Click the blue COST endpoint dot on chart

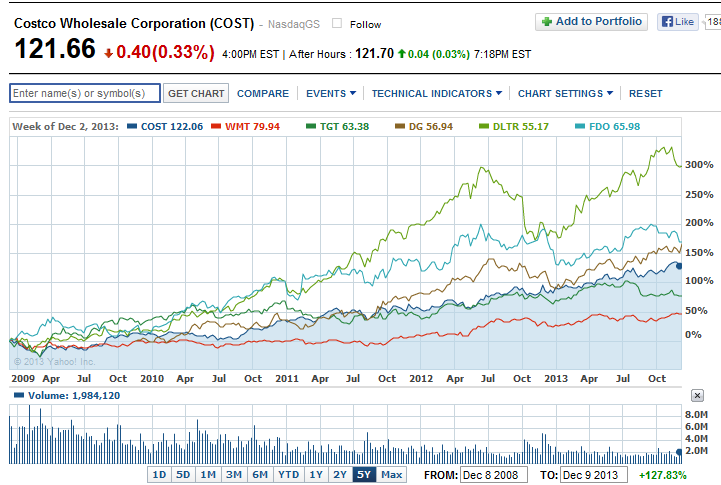tap(679, 266)
